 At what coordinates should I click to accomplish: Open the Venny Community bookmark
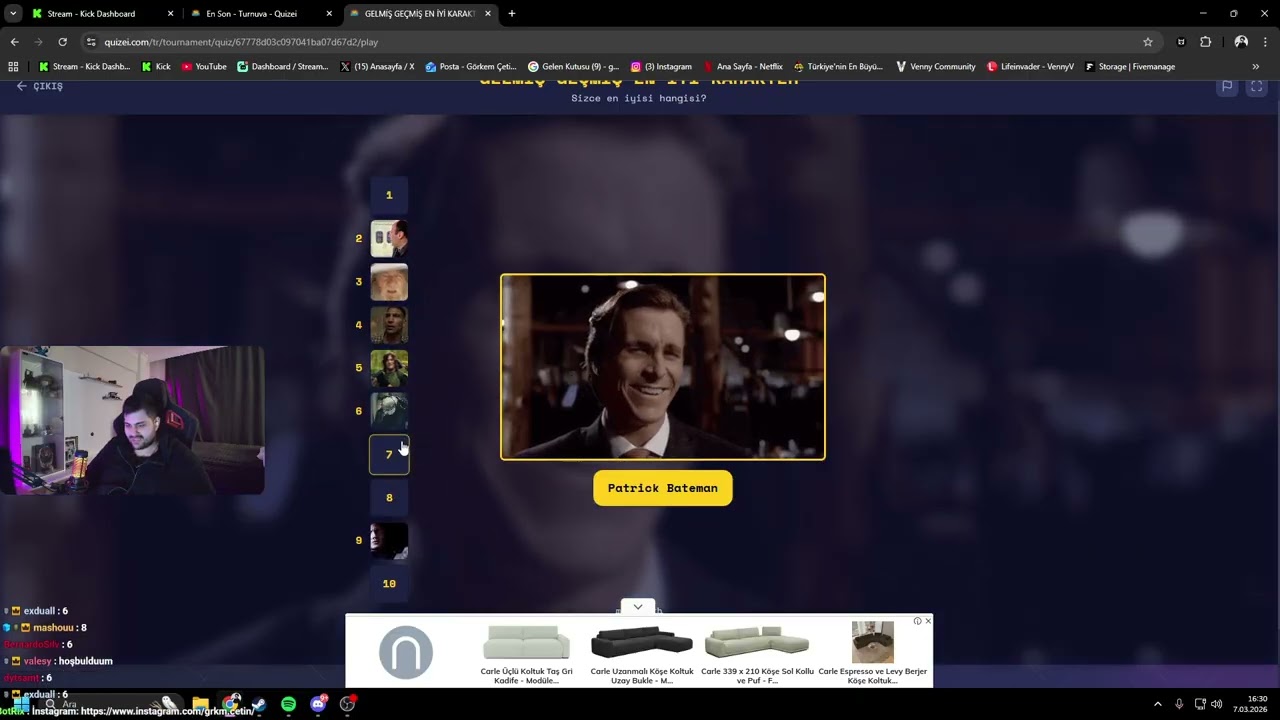coord(935,67)
